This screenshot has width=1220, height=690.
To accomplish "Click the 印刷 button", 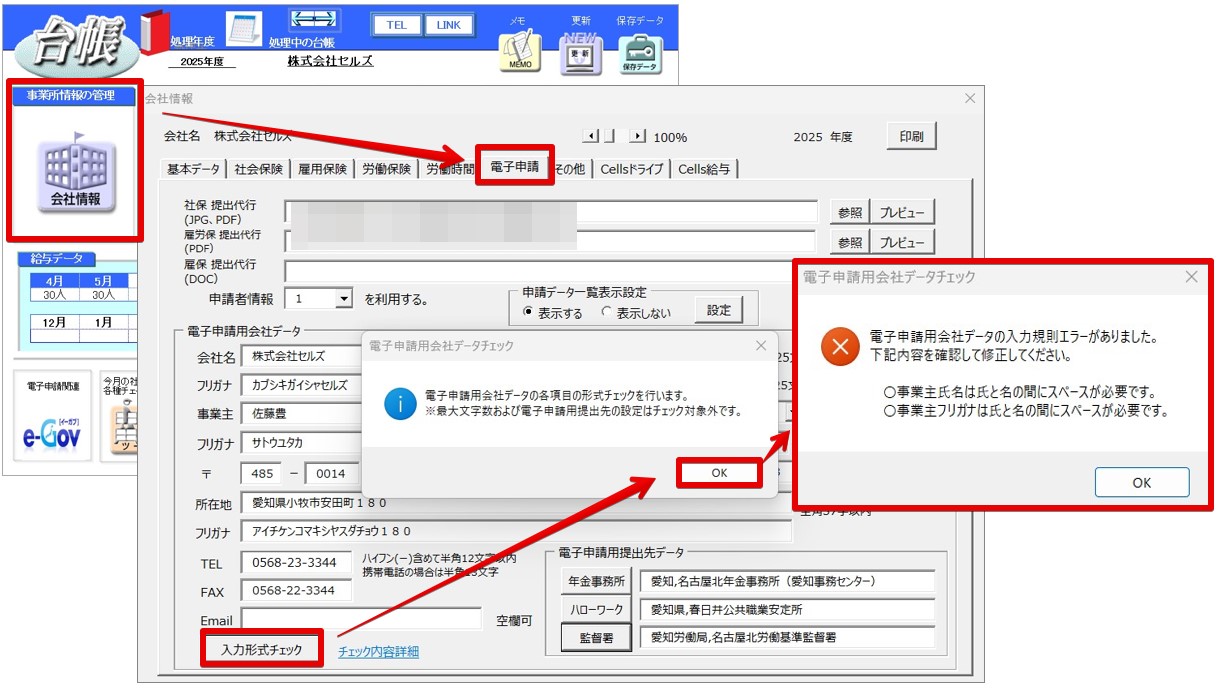I will click(911, 137).
